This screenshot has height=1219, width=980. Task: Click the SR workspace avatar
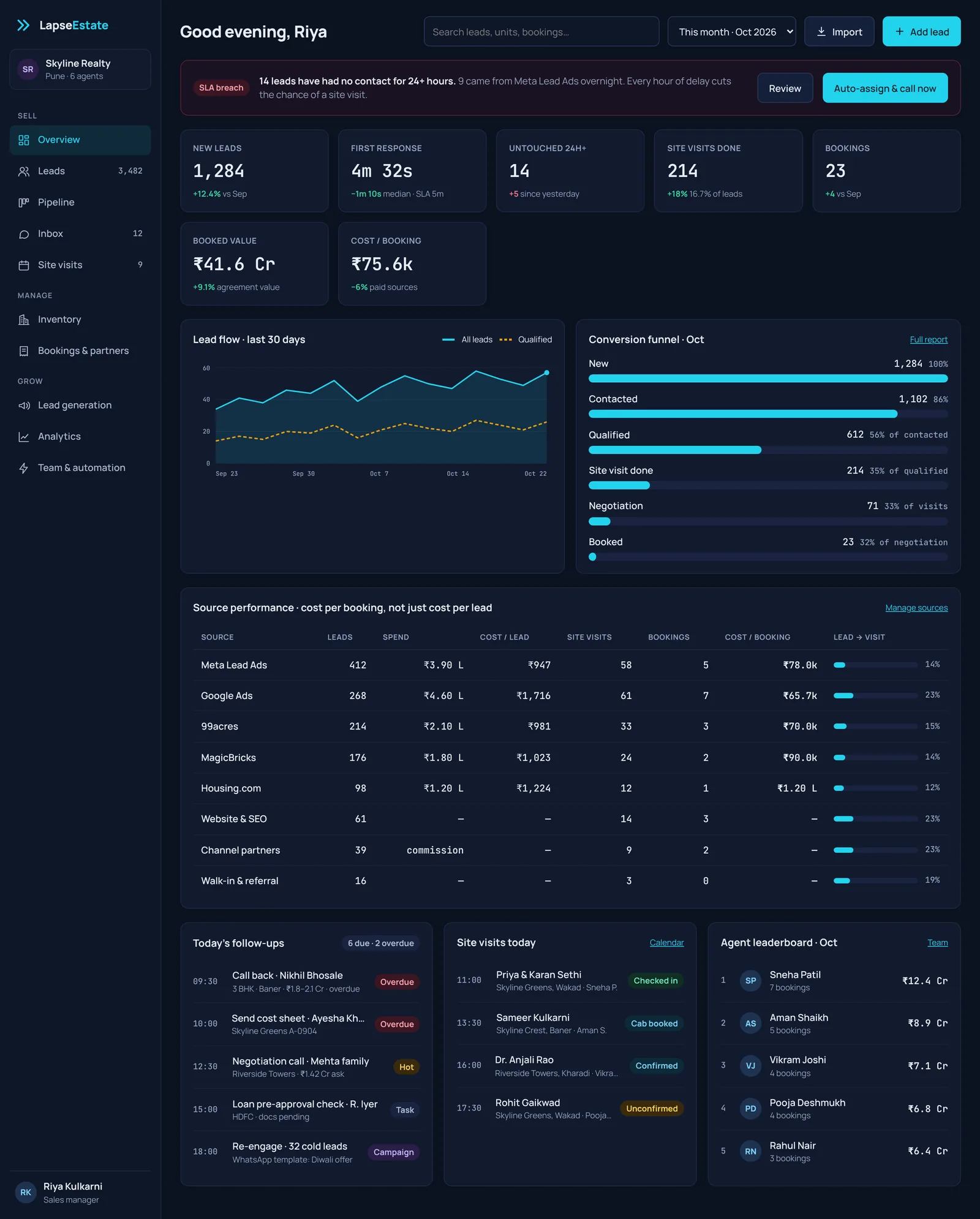click(28, 69)
